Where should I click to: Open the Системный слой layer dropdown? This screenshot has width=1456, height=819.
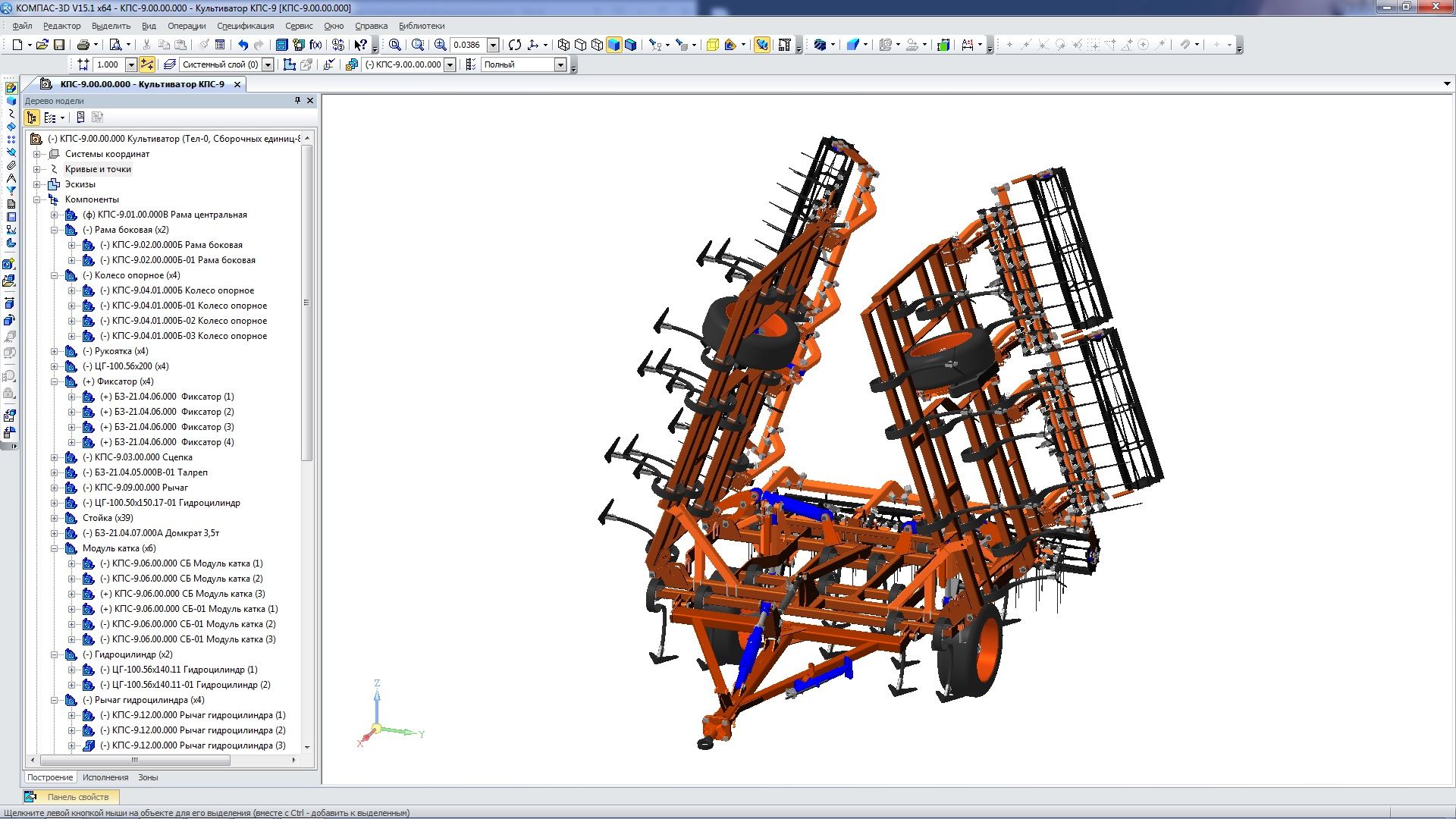click(x=268, y=64)
